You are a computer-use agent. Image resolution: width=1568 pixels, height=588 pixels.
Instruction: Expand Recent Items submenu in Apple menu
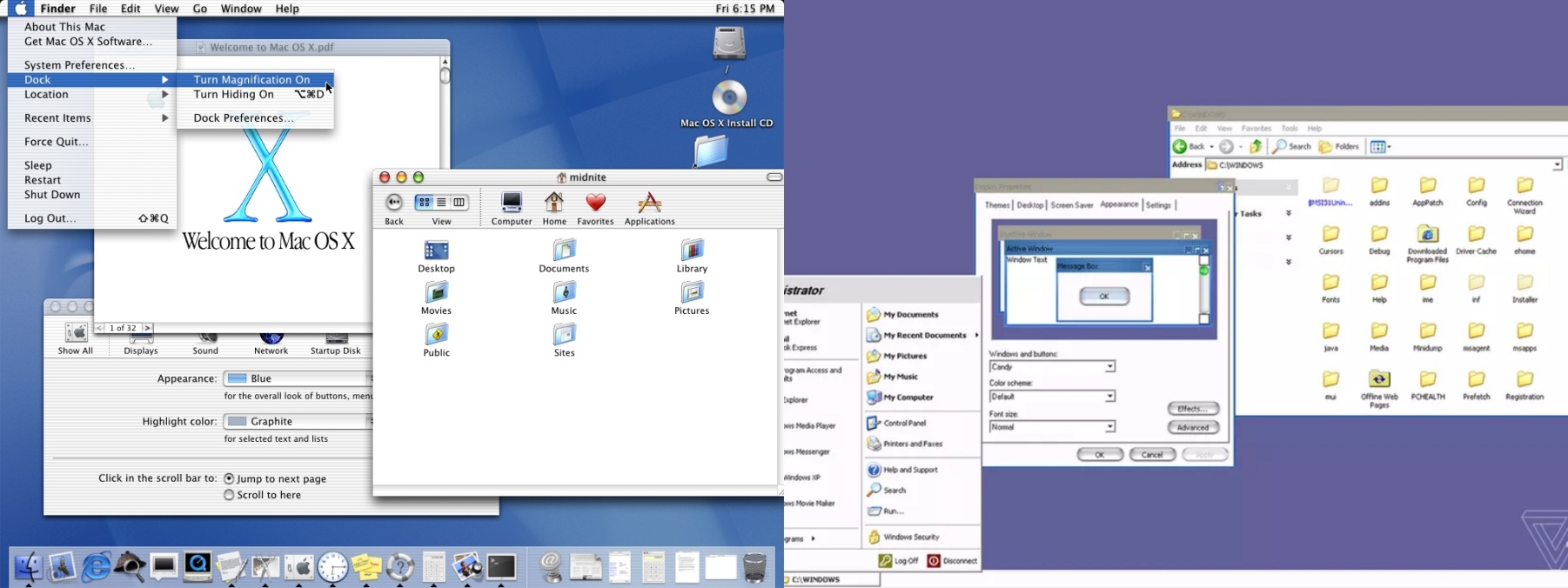[x=92, y=118]
